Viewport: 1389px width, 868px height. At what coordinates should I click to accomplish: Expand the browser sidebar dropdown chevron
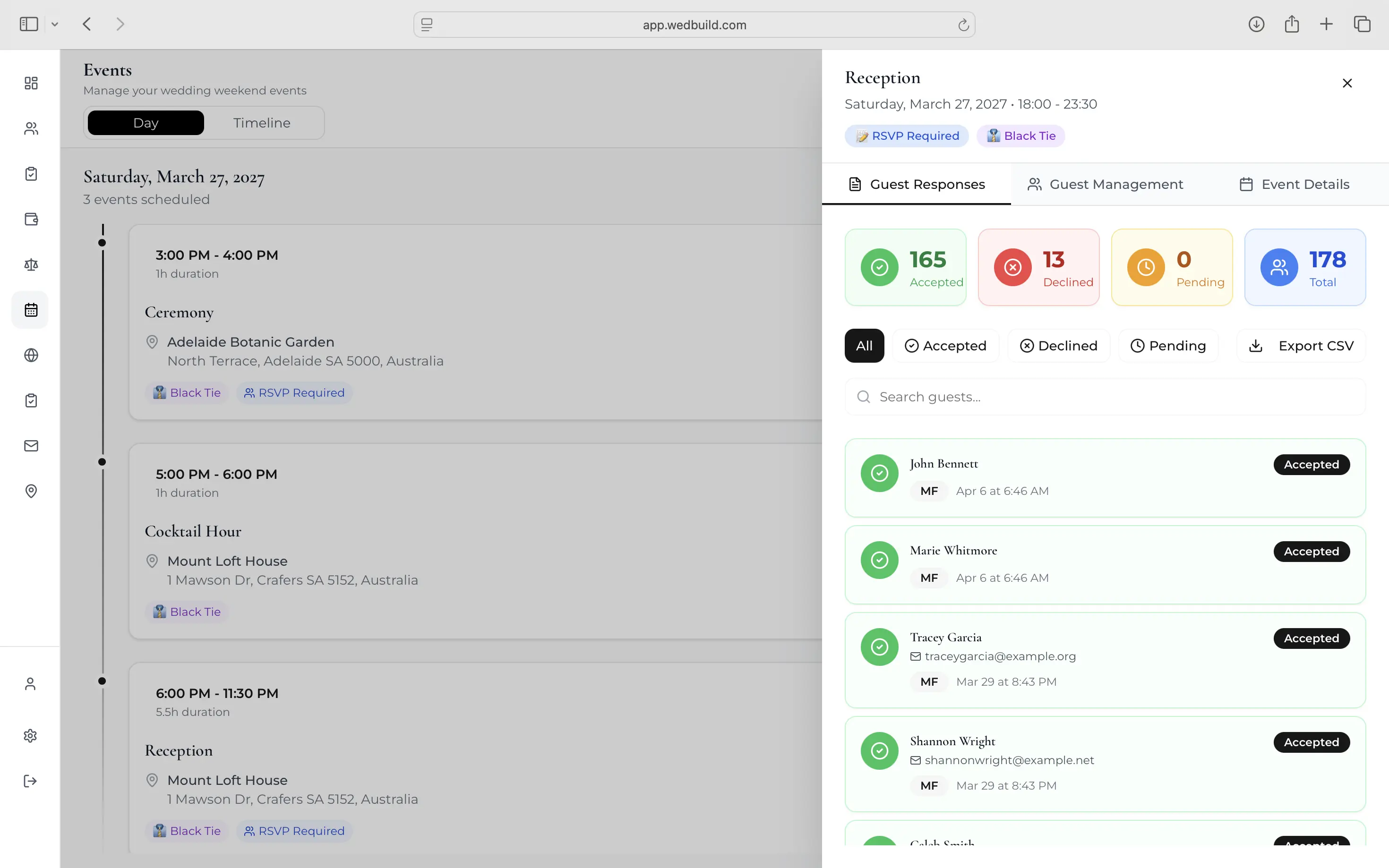click(x=54, y=24)
